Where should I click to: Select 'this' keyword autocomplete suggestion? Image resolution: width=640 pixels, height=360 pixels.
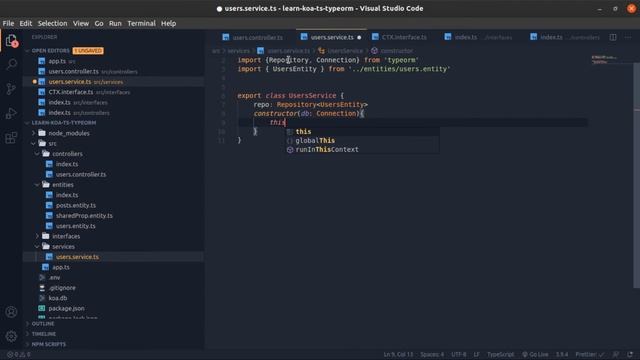(362, 131)
